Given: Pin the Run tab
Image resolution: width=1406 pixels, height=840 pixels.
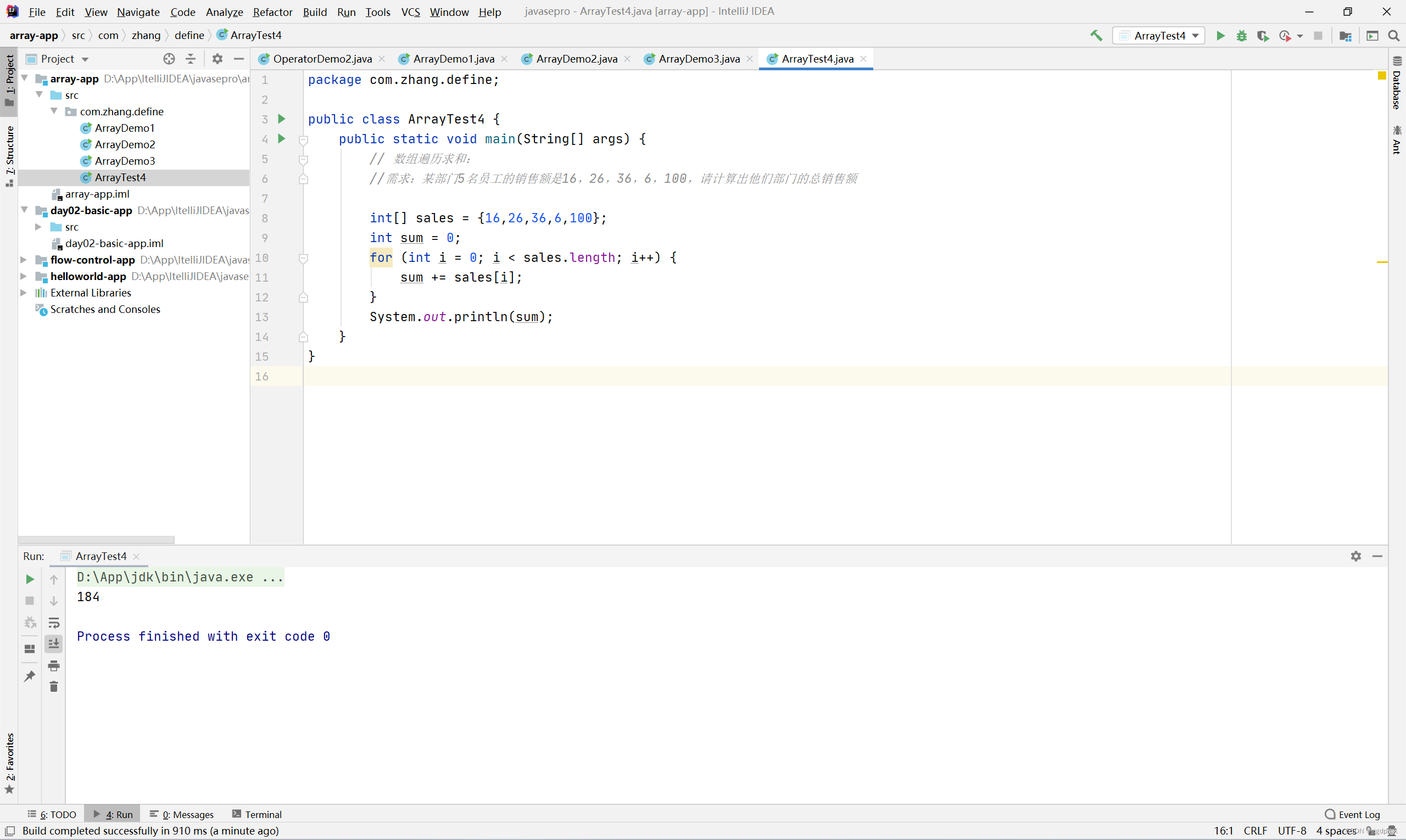Looking at the screenshot, I should click(30, 676).
